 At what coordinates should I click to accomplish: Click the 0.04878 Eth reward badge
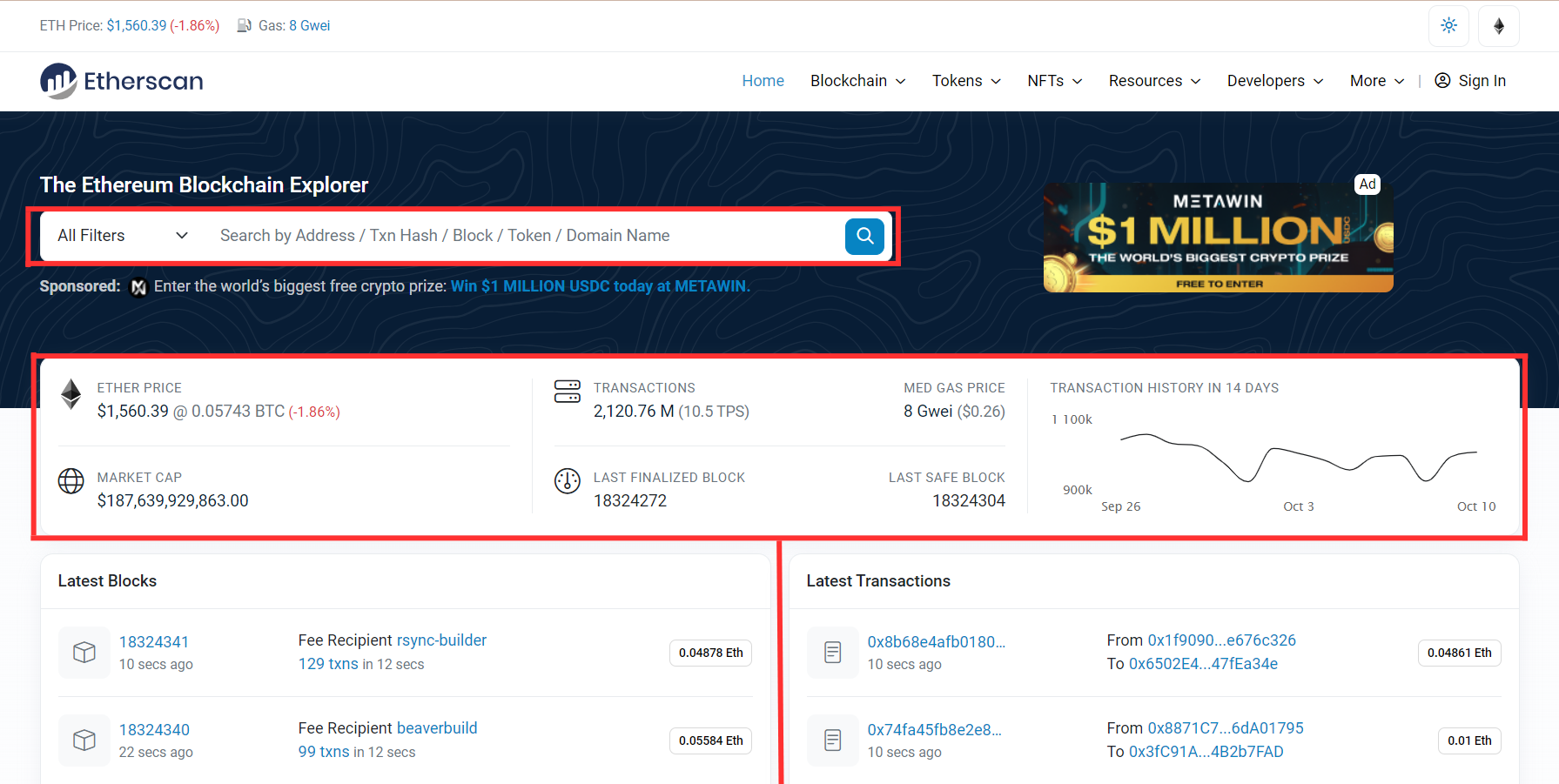click(710, 653)
